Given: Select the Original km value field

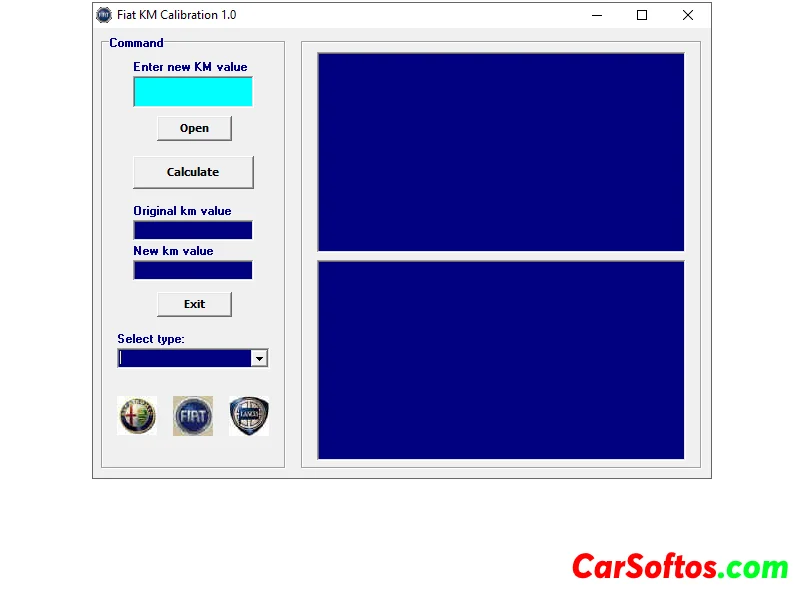Looking at the screenshot, I should pos(193,230).
